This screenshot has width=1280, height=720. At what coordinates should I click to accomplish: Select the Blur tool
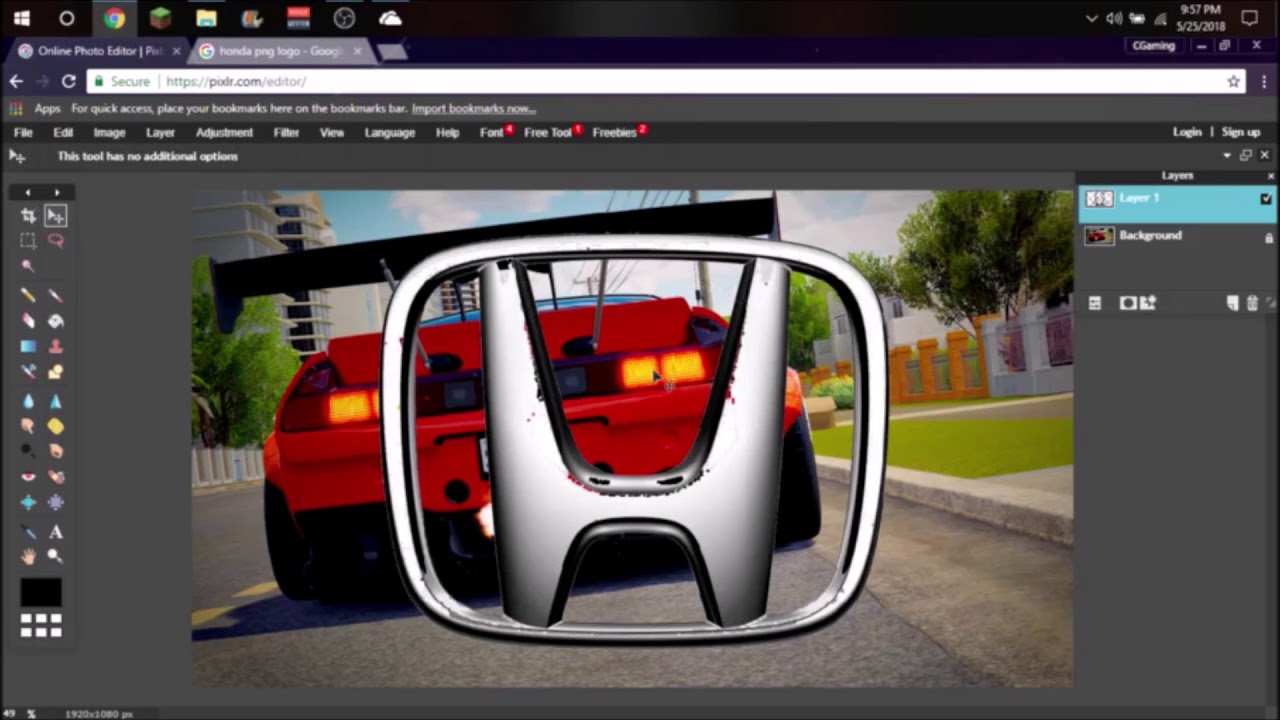(x=28, y=401)
